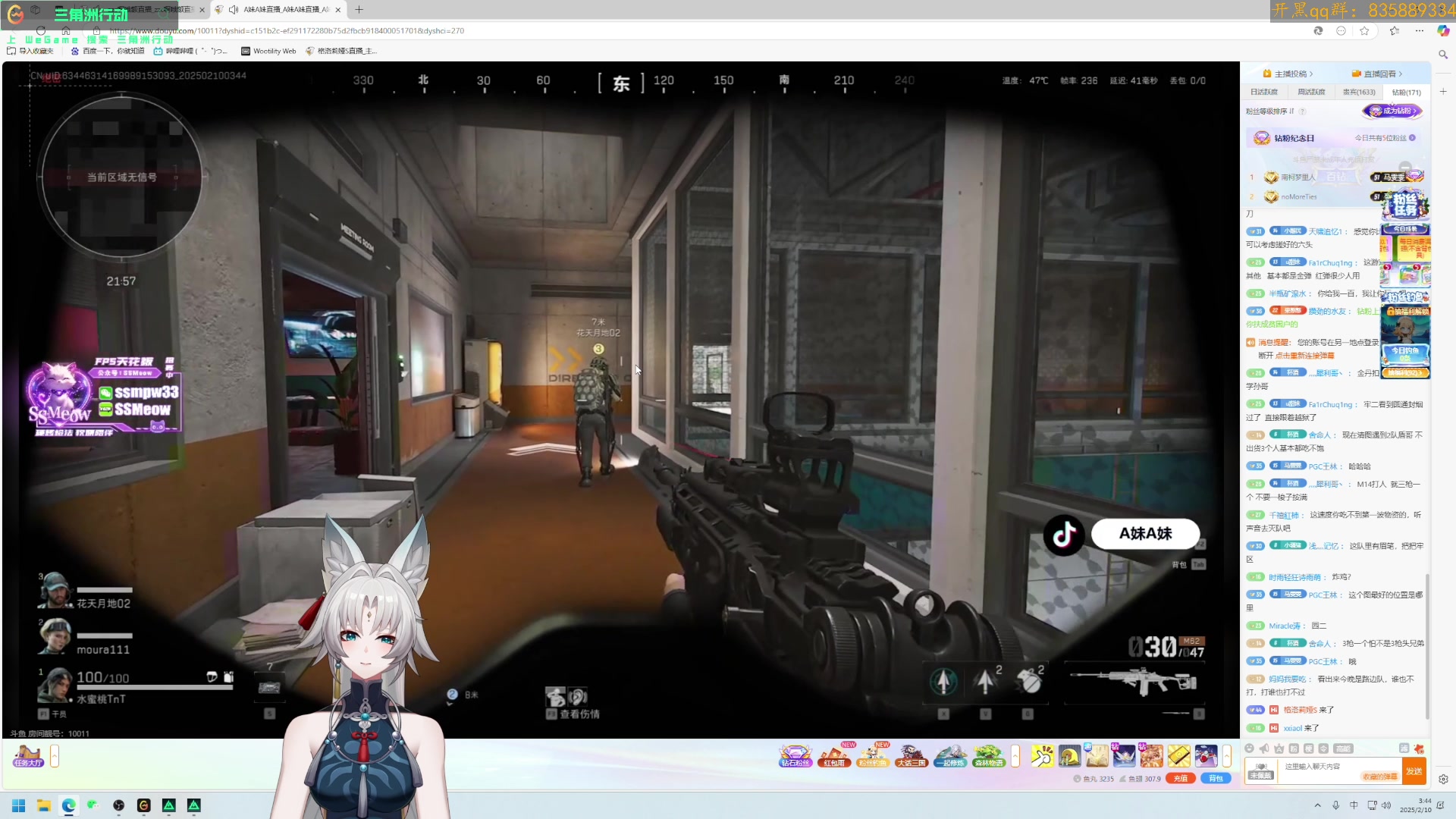This screenshot has height=819, width=1456.
Task: Open the 大话三国 game icon
Action: pos(912,755)
